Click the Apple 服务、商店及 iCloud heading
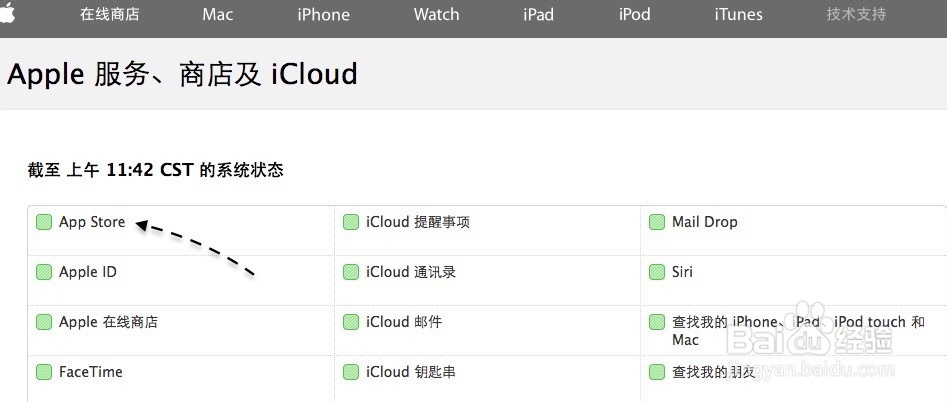The height and width of the screenshot is (402, 947). click(182, 74)
